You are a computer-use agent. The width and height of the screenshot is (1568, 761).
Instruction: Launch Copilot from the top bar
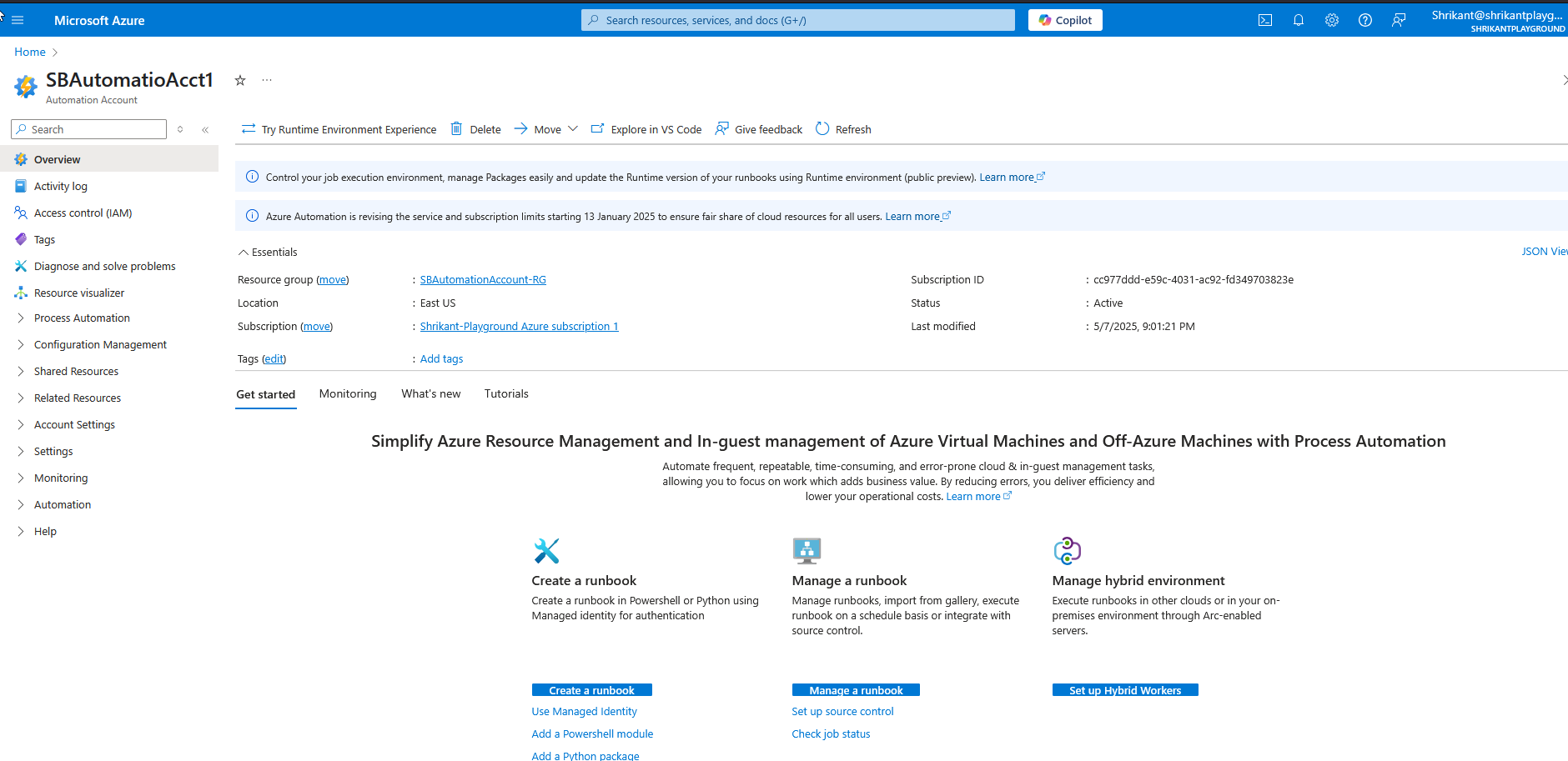(1065, 19)
